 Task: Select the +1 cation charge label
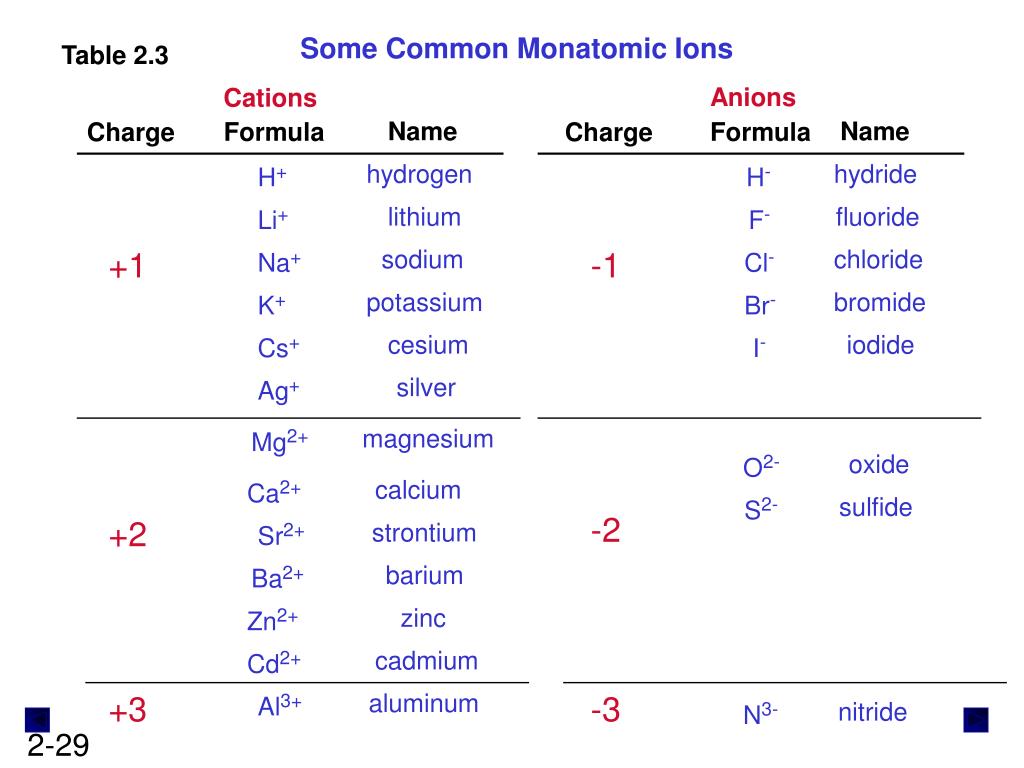click(126, 266)
